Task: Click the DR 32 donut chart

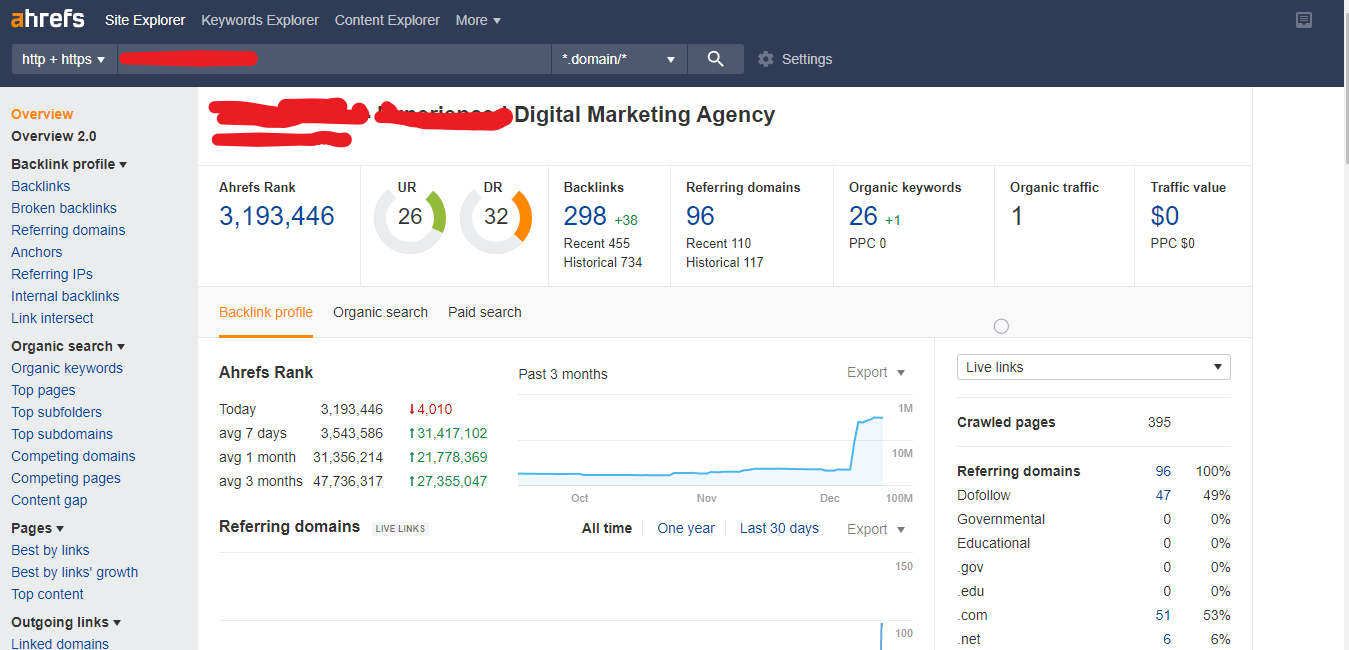Action: 496,217
